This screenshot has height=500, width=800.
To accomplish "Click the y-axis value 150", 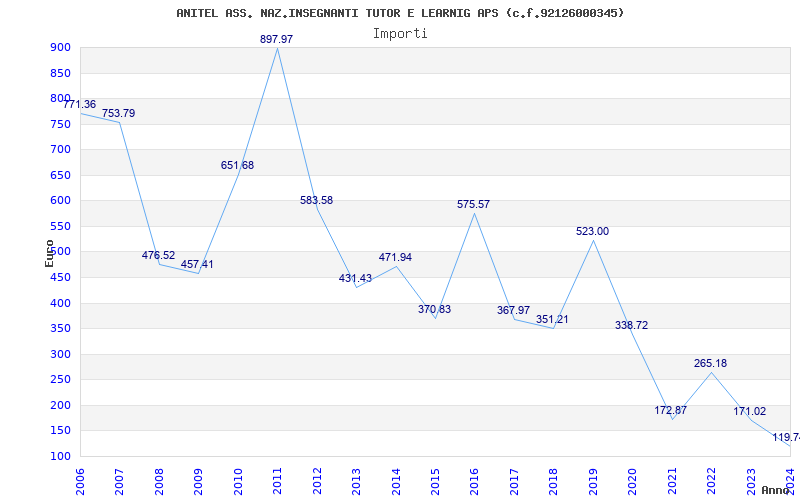I will point(60,431).
